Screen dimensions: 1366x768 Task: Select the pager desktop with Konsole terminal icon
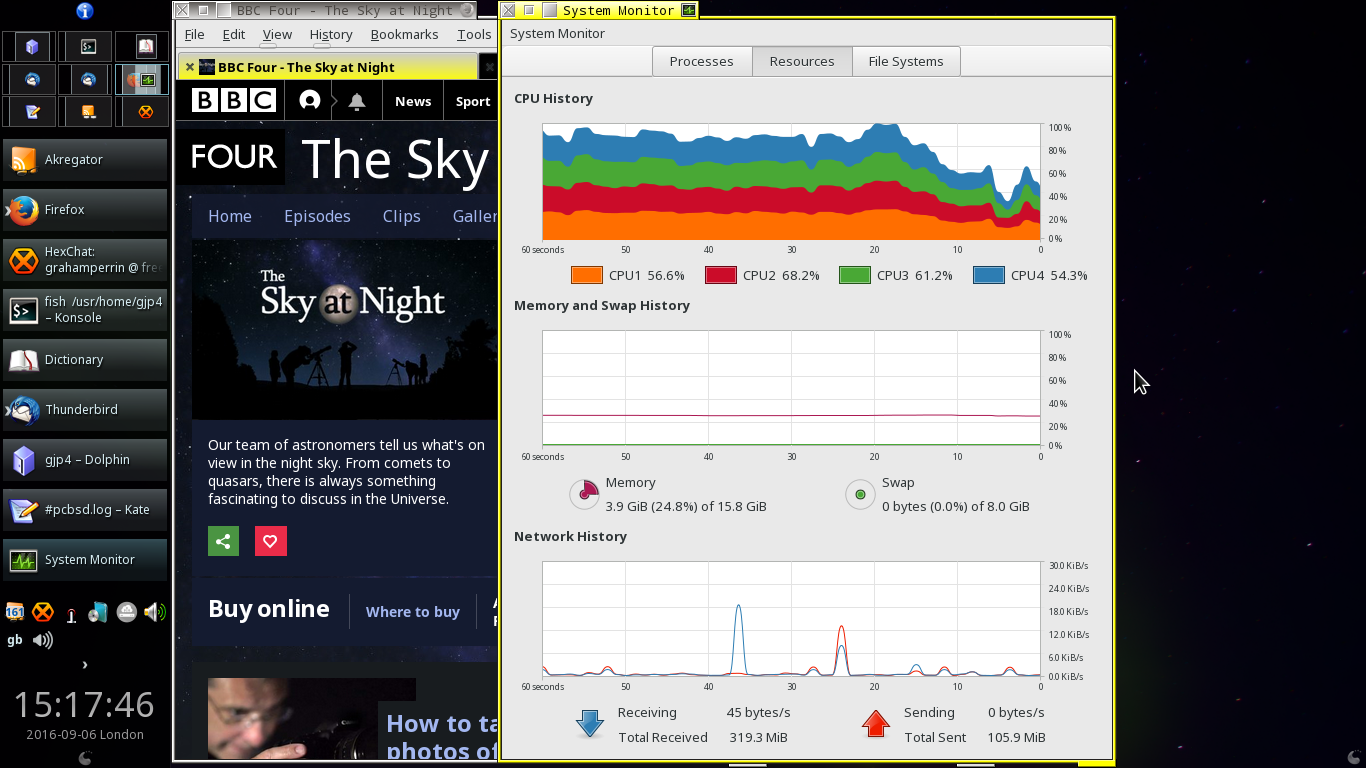click(x=85, y=47)
